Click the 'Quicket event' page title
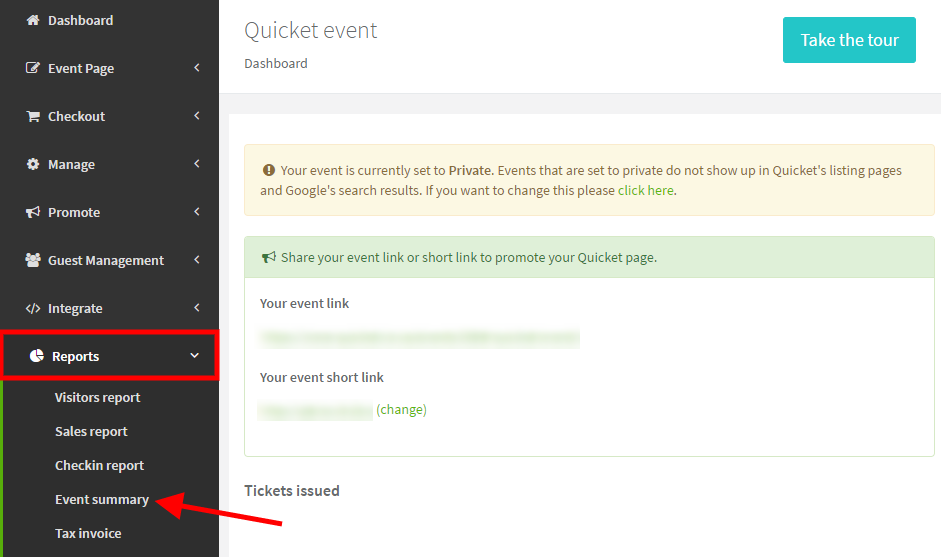 [x=311, y=31]
